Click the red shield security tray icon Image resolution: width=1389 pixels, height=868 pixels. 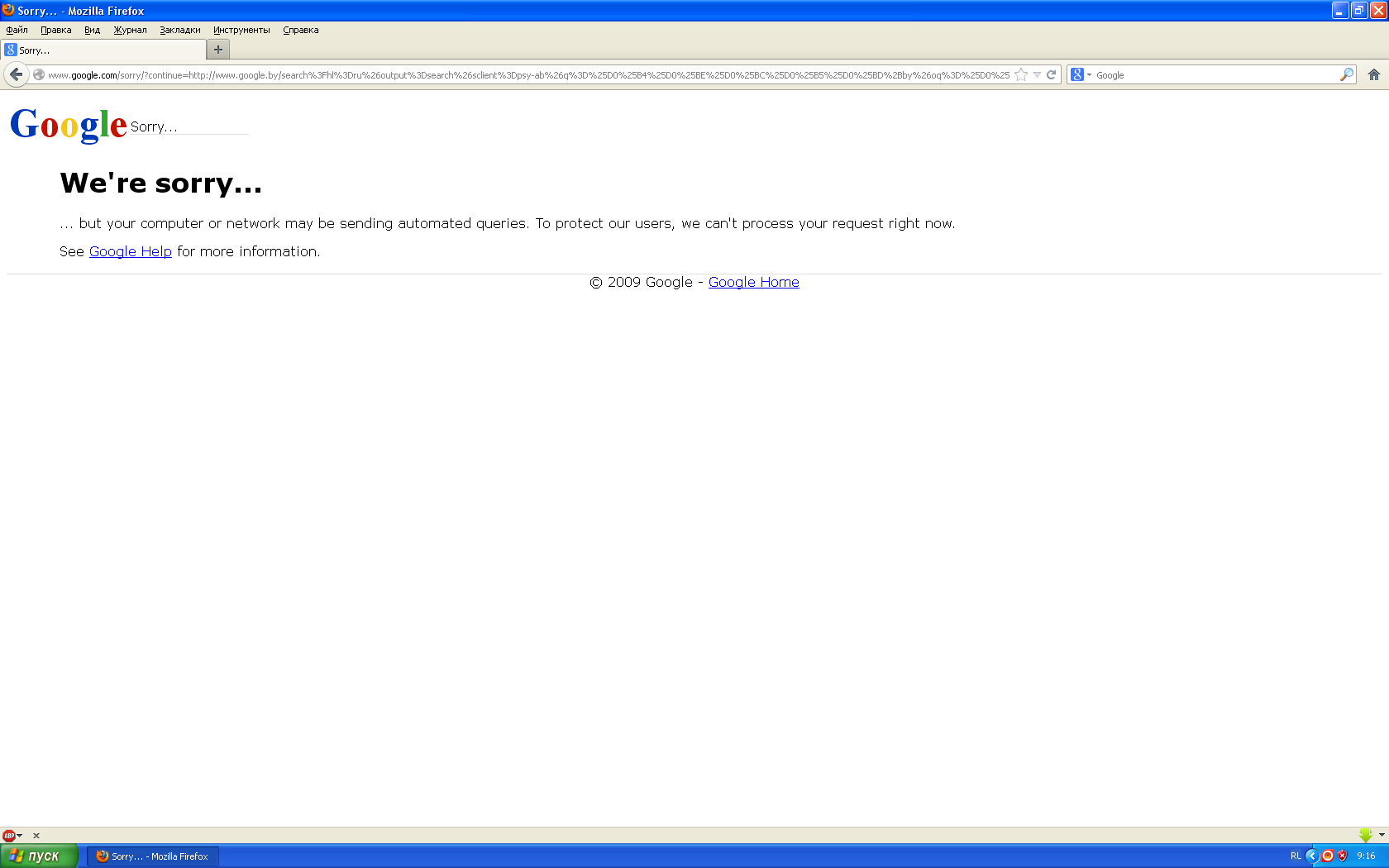[1343, 856]
